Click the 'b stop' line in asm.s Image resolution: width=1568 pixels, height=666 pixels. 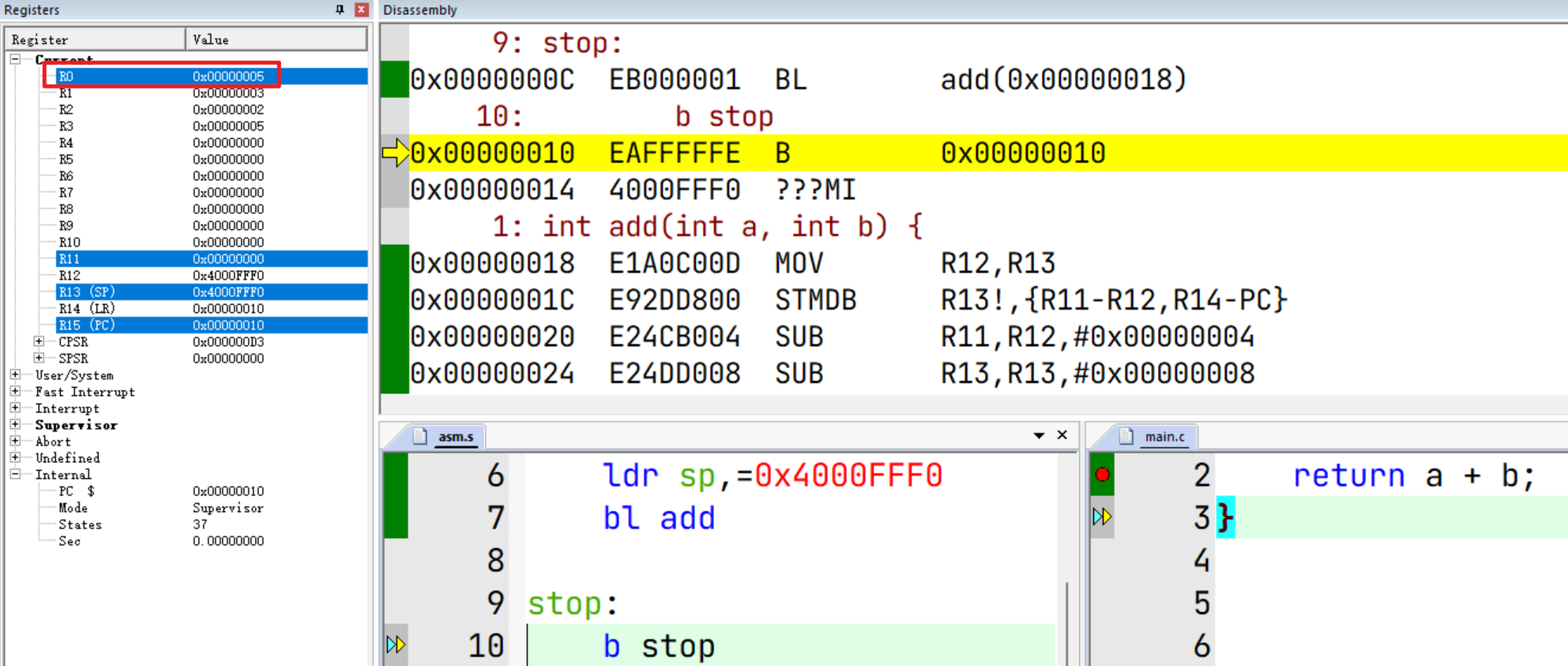[659, 646]
